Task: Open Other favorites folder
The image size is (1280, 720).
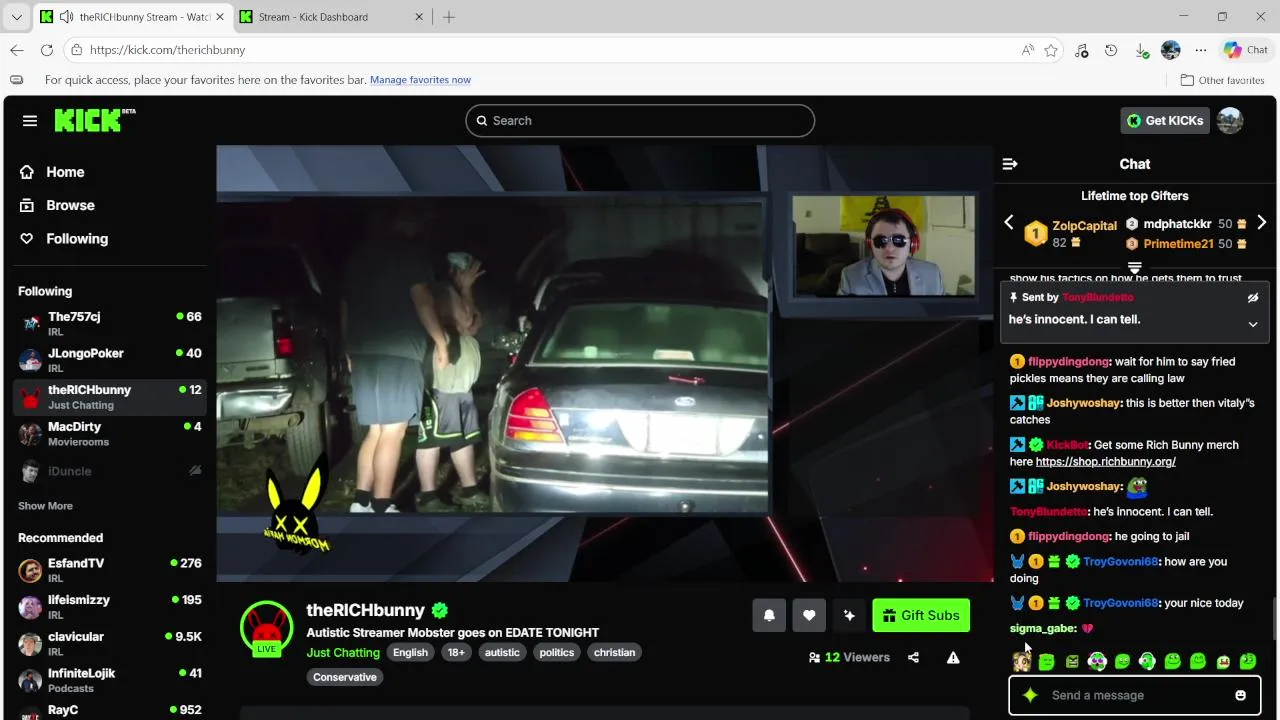Action: tap(1222, 80)
